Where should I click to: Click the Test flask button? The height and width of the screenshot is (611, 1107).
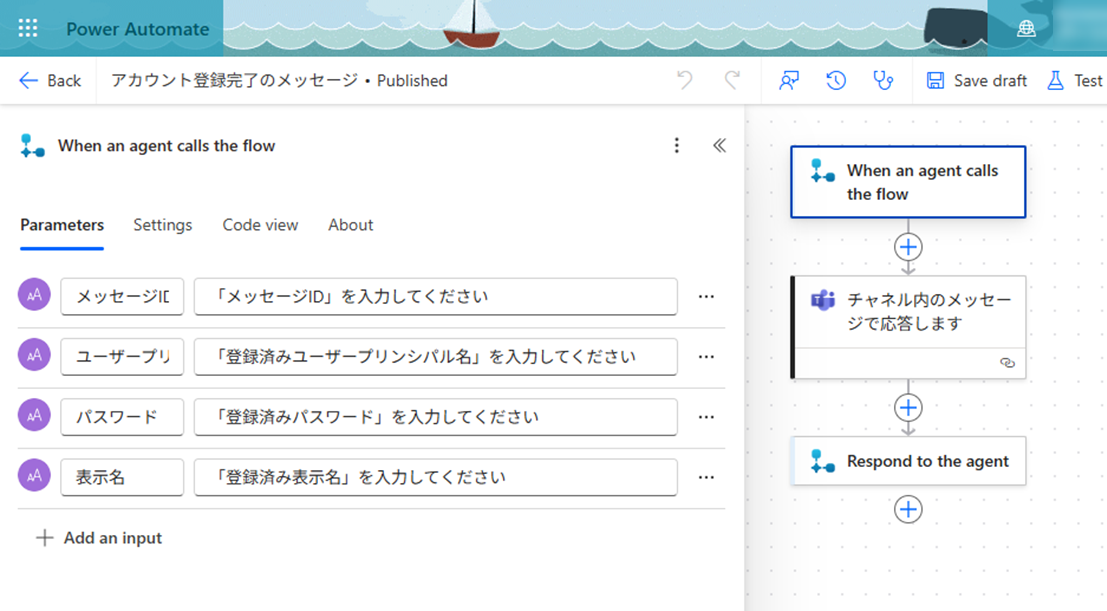1075,81
